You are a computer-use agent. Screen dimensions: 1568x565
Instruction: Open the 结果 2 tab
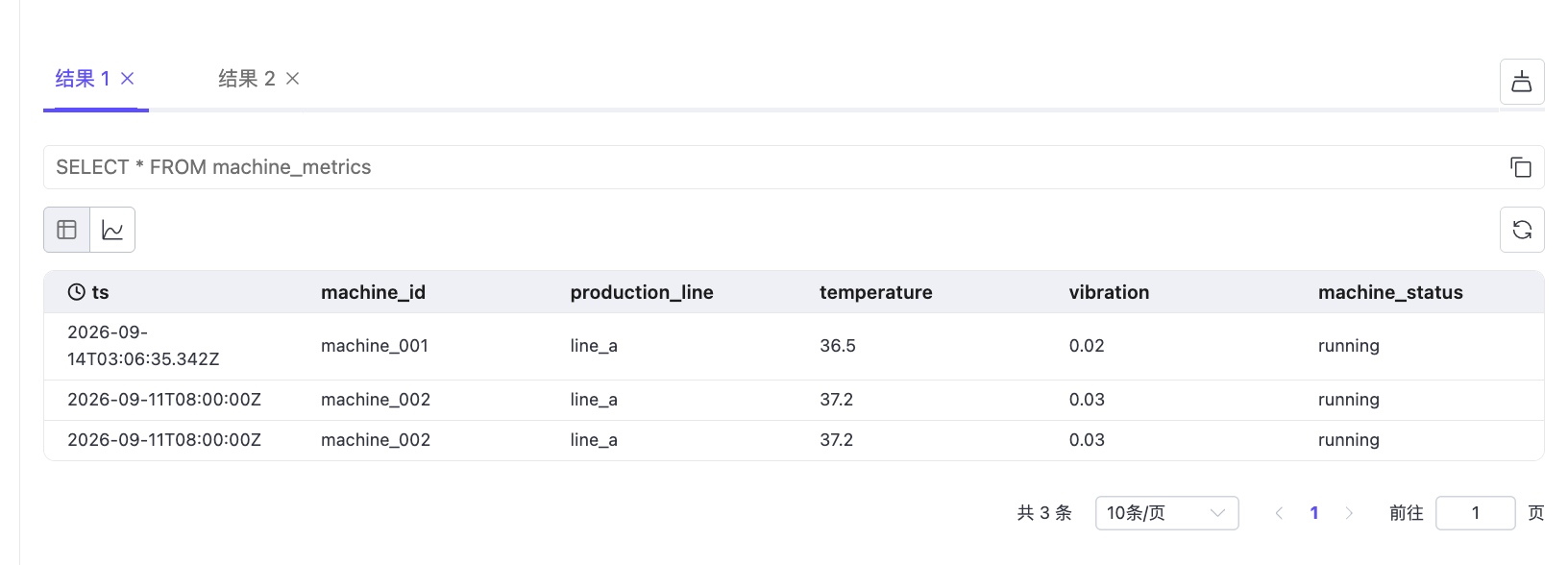pos(247,79)
